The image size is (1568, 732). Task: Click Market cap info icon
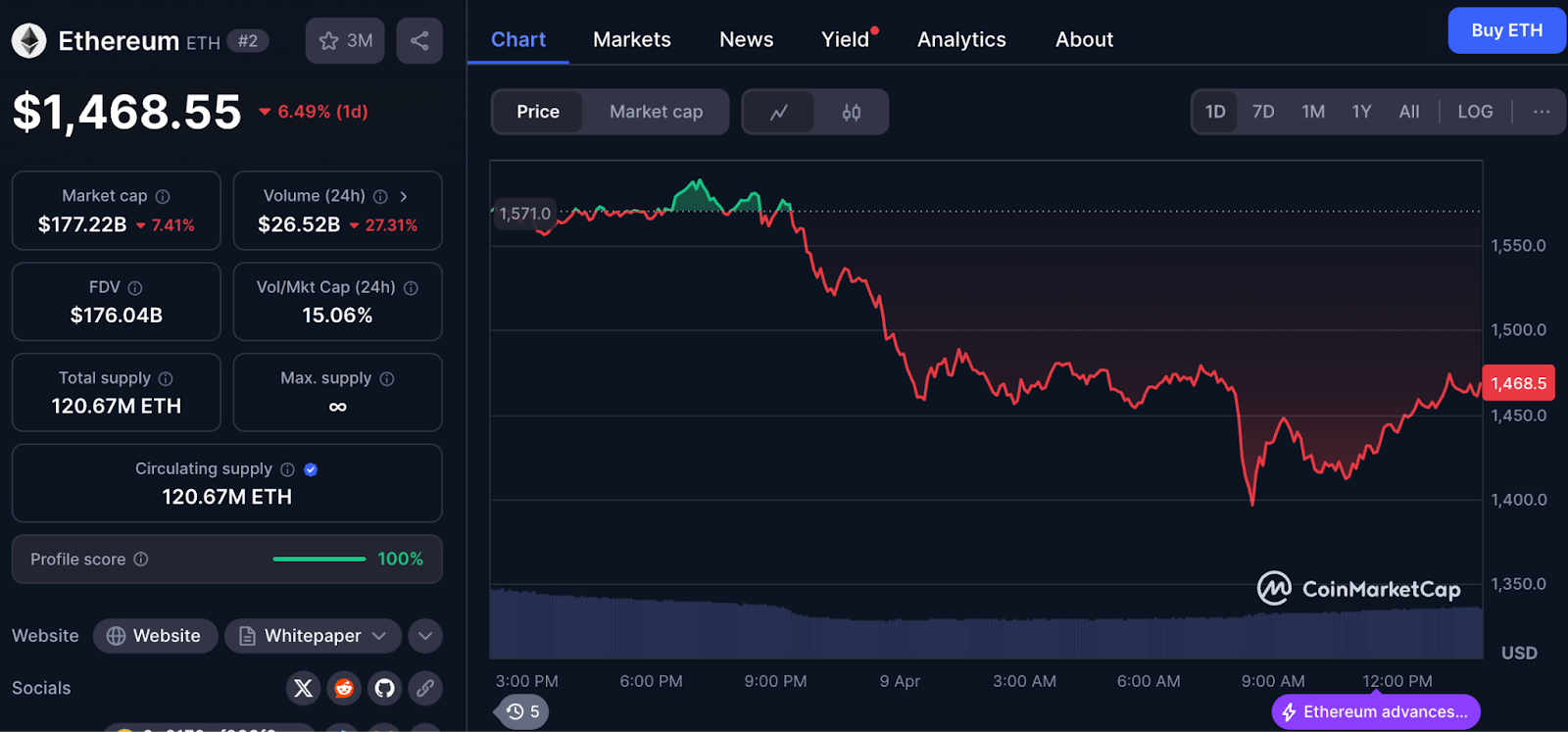pyautogui.click(x=163, y=196)
